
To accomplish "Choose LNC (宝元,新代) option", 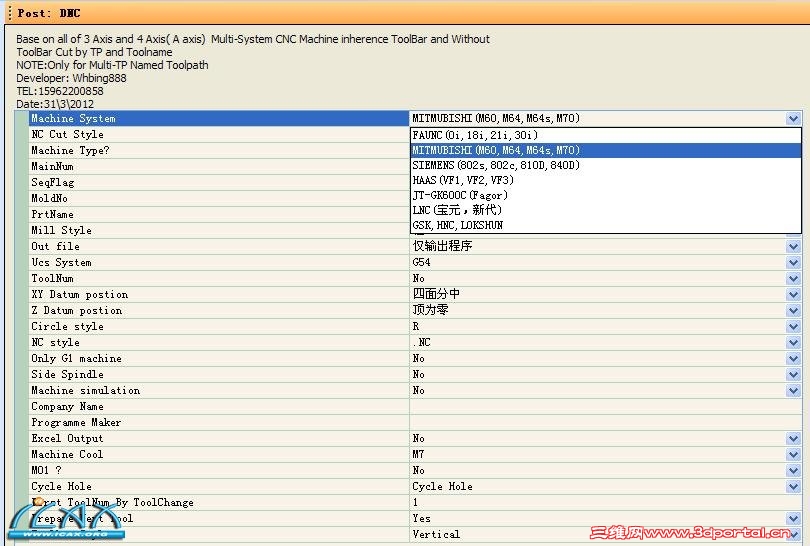I will 605,210.
